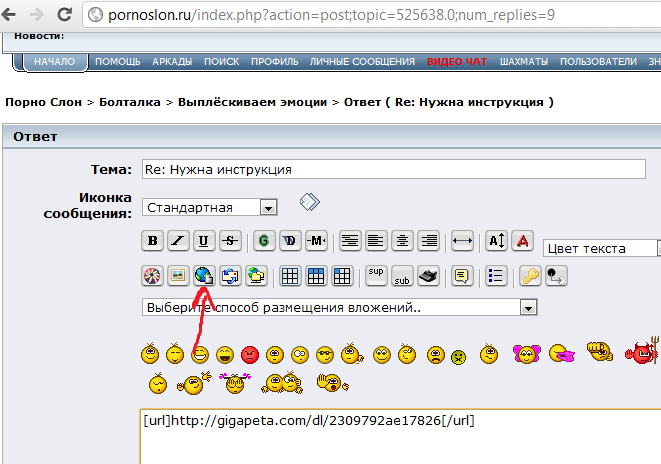Insert the red angry smiley
Image resolution: width=661 pixels, height=464 pixels.
tap(250, 354)
